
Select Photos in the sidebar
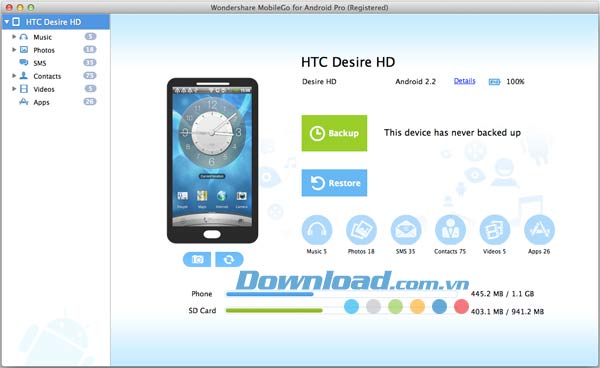(x=44, y=50)
